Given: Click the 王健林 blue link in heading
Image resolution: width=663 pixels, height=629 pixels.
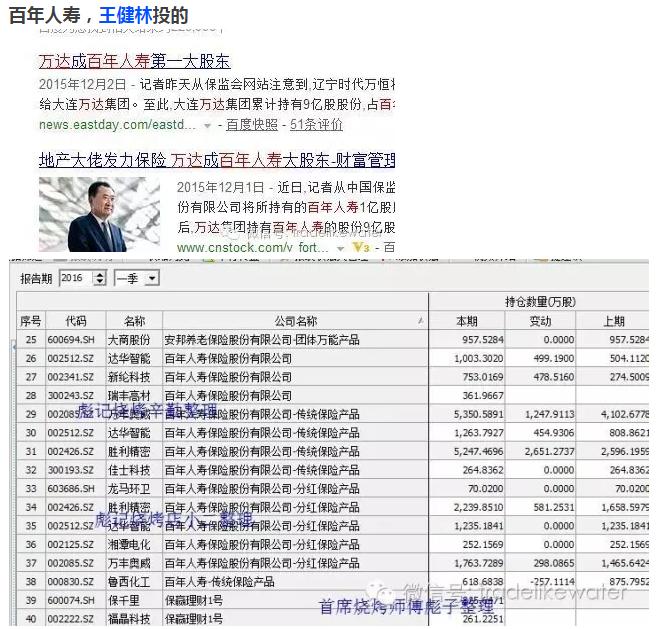Looking at the screenshot, I should (126, 16).
